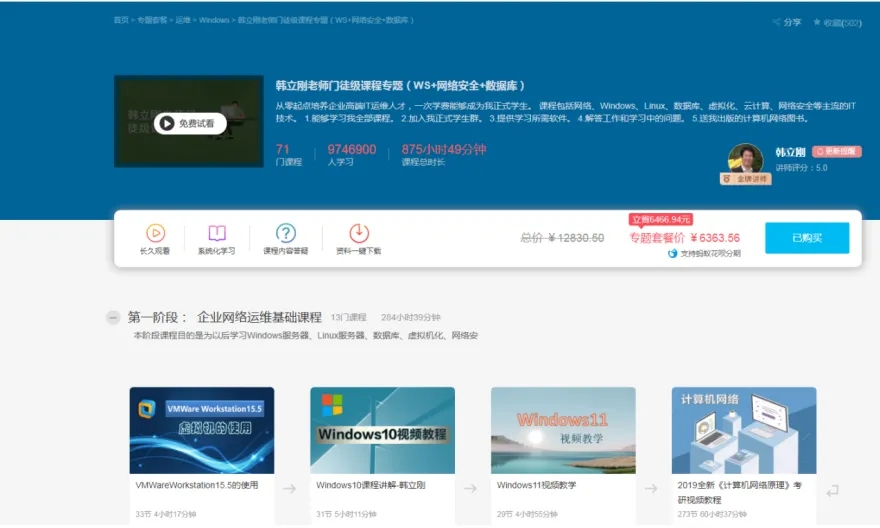Image resolution: width=880 pixels, height=528 pixels.
Task: Open the 计算机网络 course thumbnail
Action: 744,430
